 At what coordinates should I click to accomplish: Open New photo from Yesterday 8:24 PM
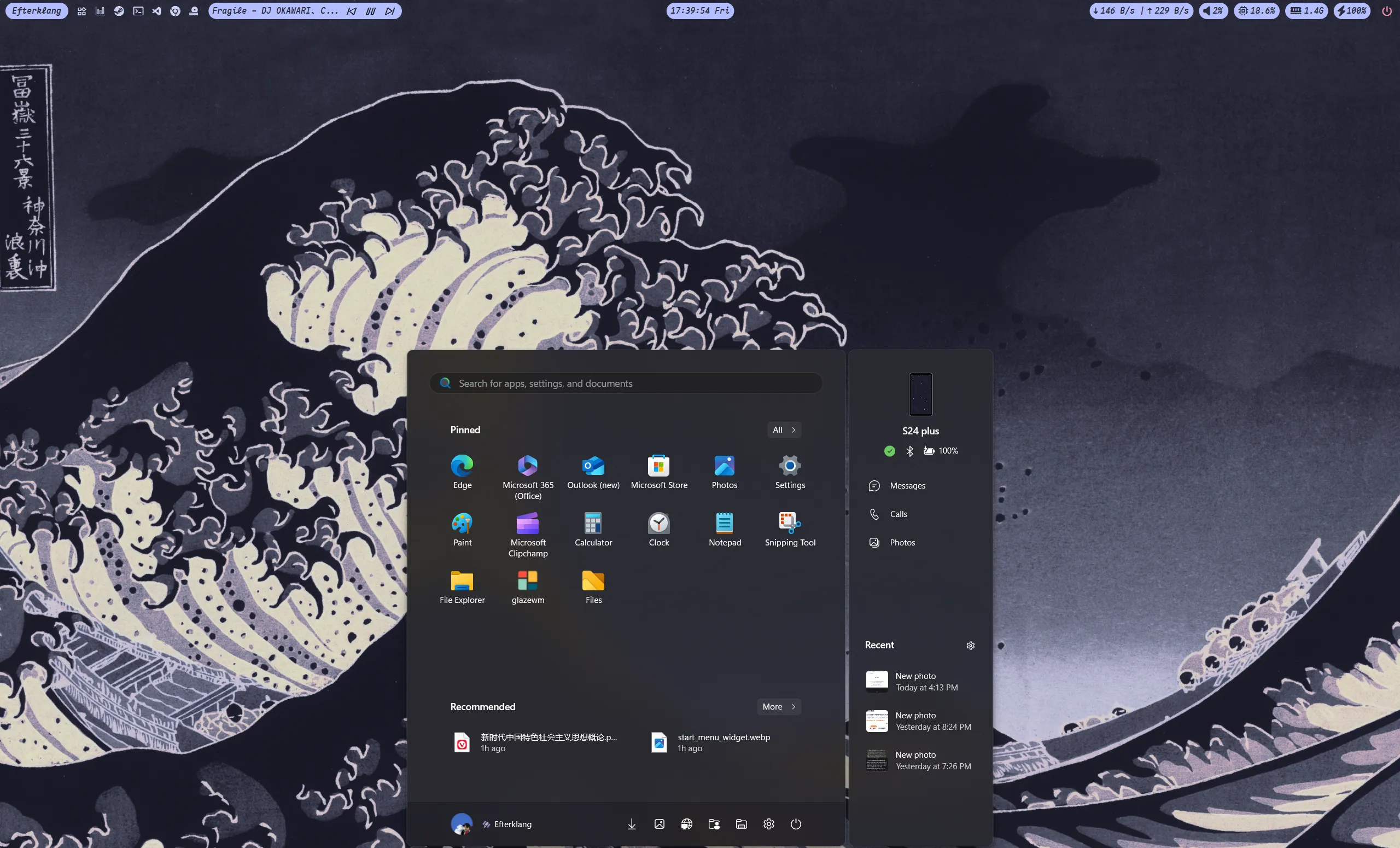click(920, 721)
